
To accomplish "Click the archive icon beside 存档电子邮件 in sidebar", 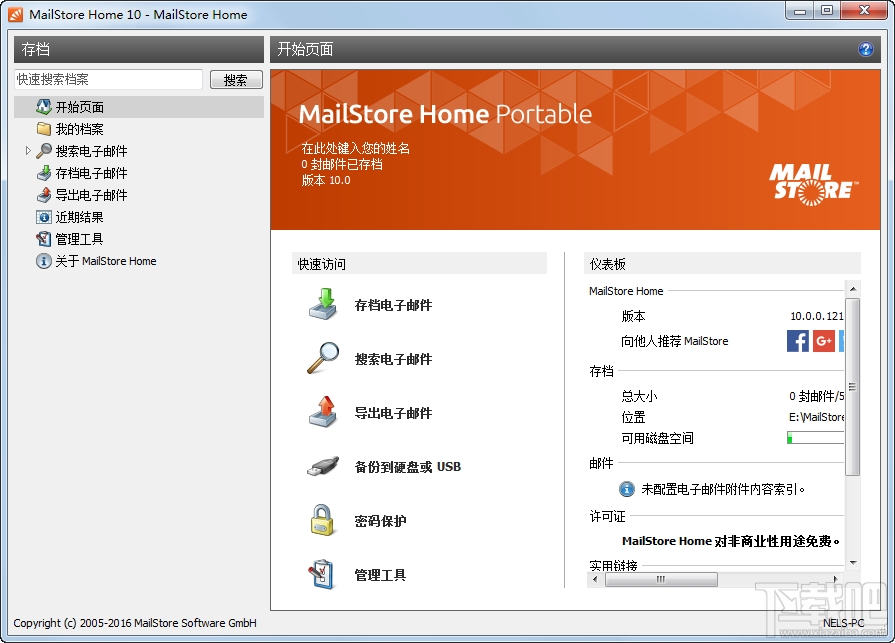I will pyautogui.click(x=43, y=173).
